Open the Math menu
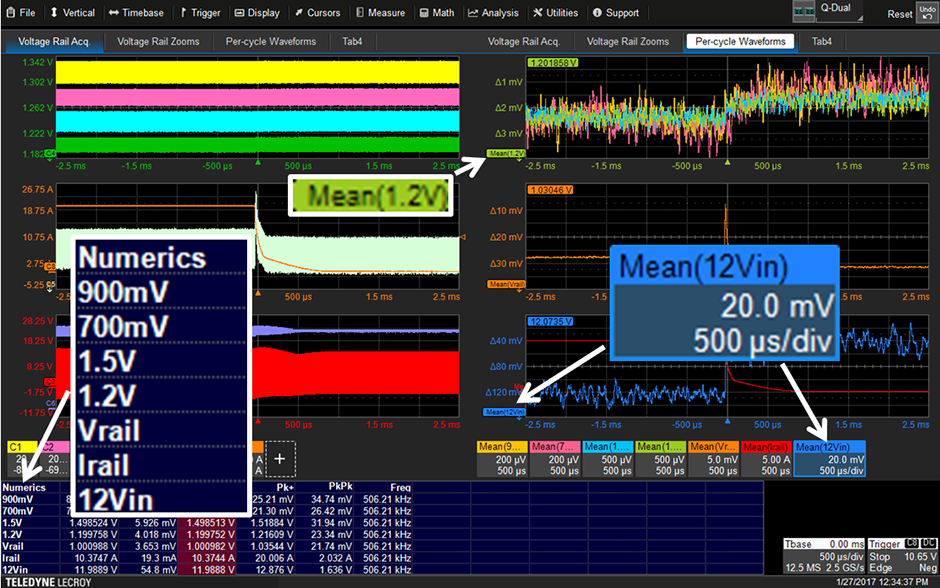Image resolution: width=940 pixels, height=588 pixels. pyautogui.click(x=437, y=13)
